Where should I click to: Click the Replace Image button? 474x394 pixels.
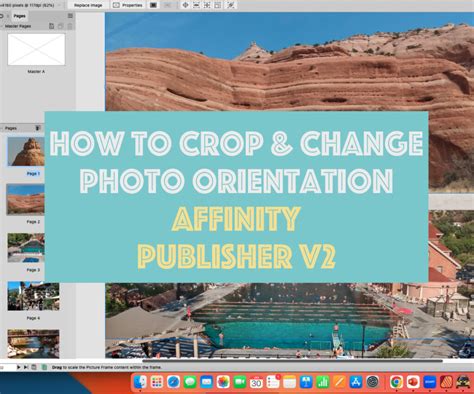[x=88, y=5]
